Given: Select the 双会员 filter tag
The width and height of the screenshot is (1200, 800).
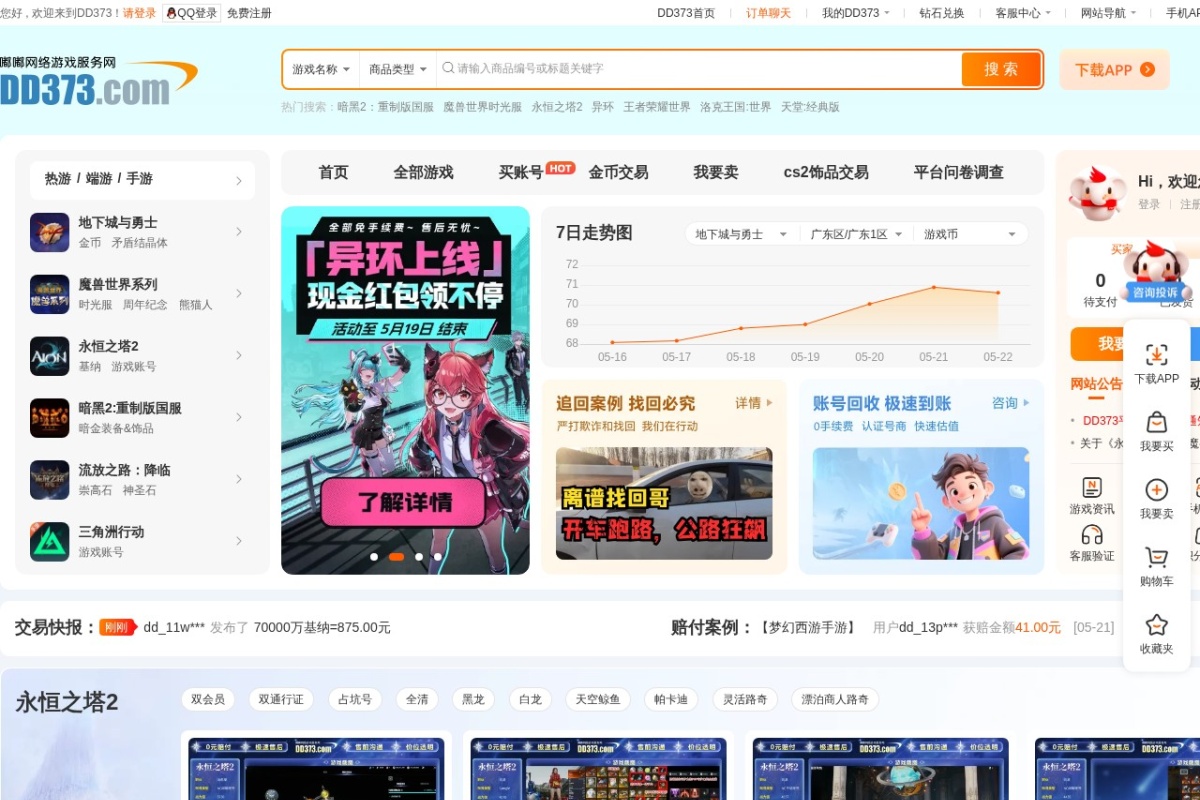Looking at the screenshot, I should click(208, 699).
